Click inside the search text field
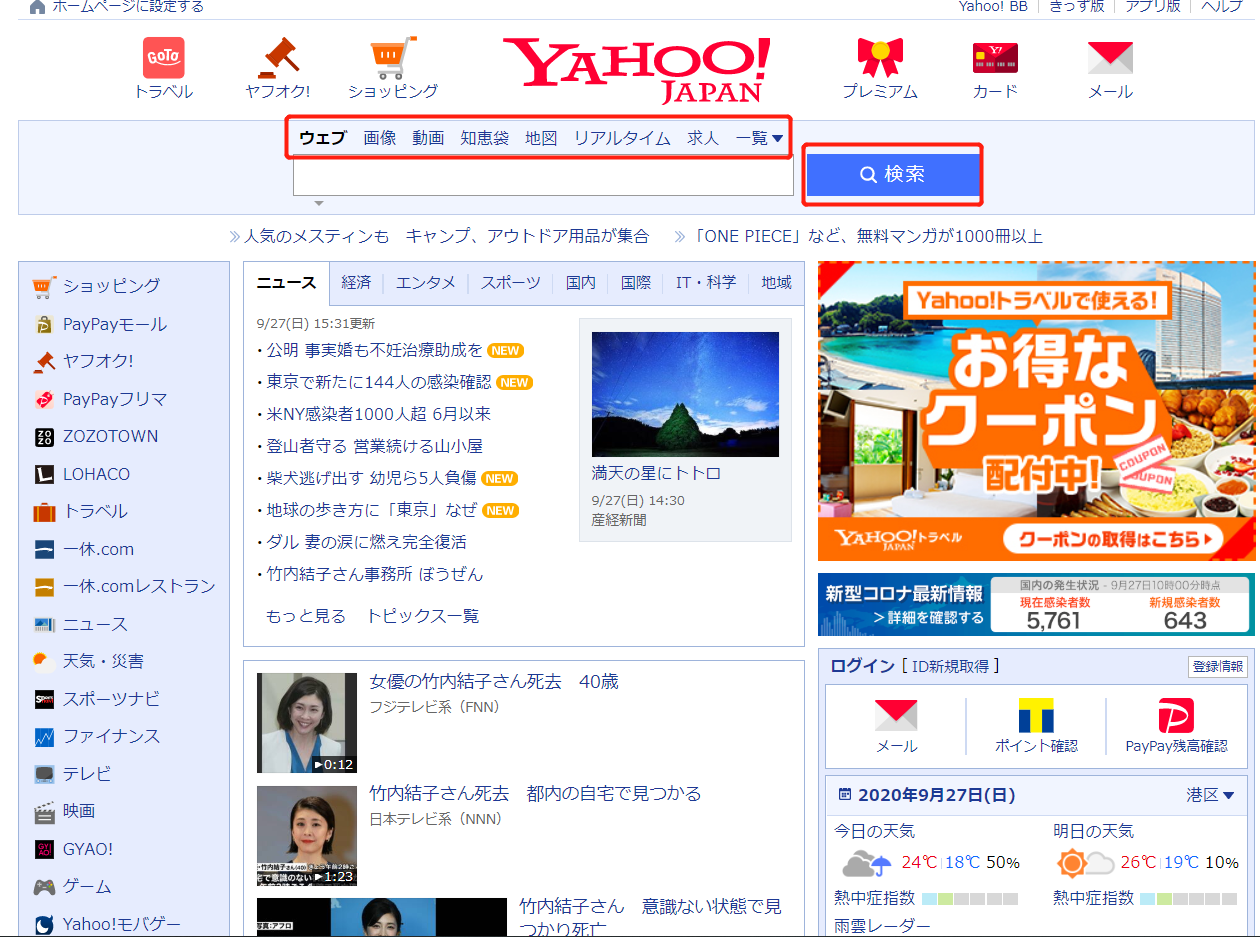This screenshot has height=937, width=1260. [x=543, y=176]
